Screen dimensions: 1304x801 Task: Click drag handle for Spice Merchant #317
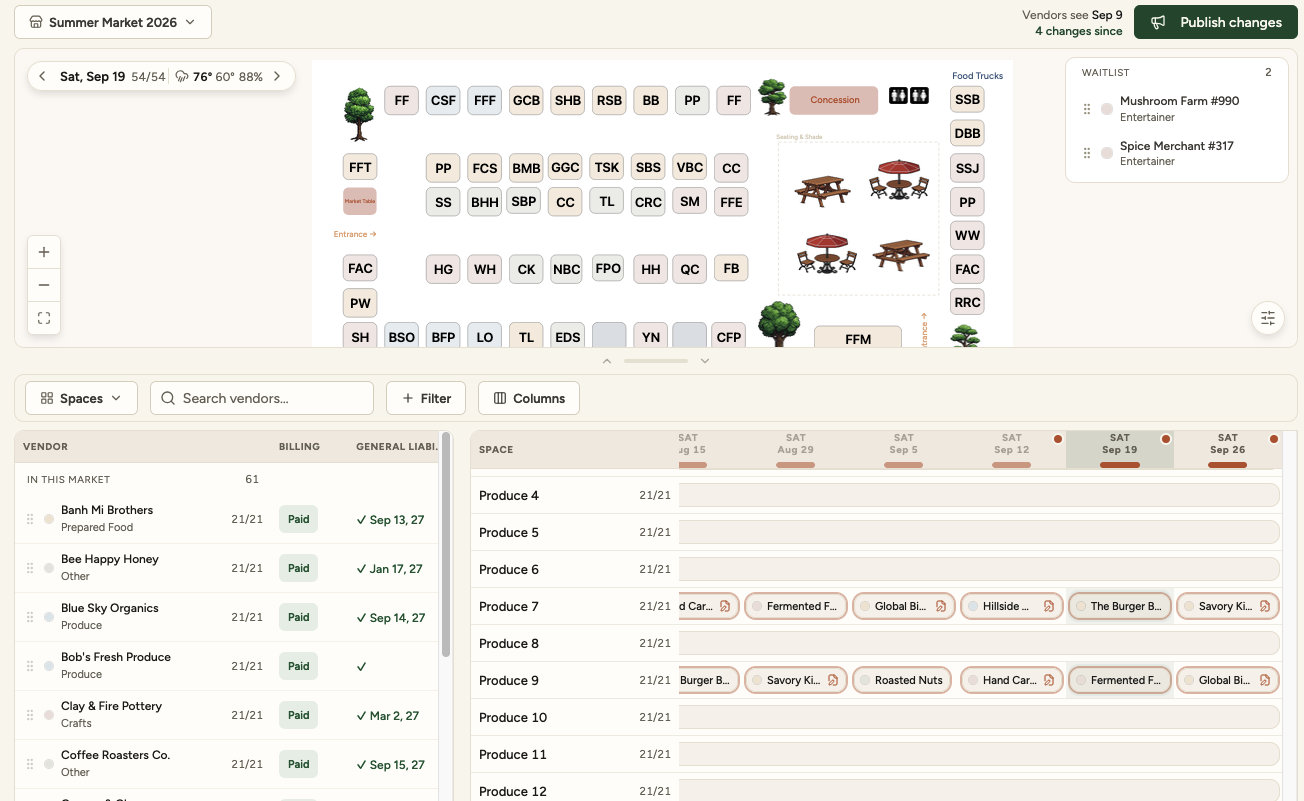pos(1087,153)
